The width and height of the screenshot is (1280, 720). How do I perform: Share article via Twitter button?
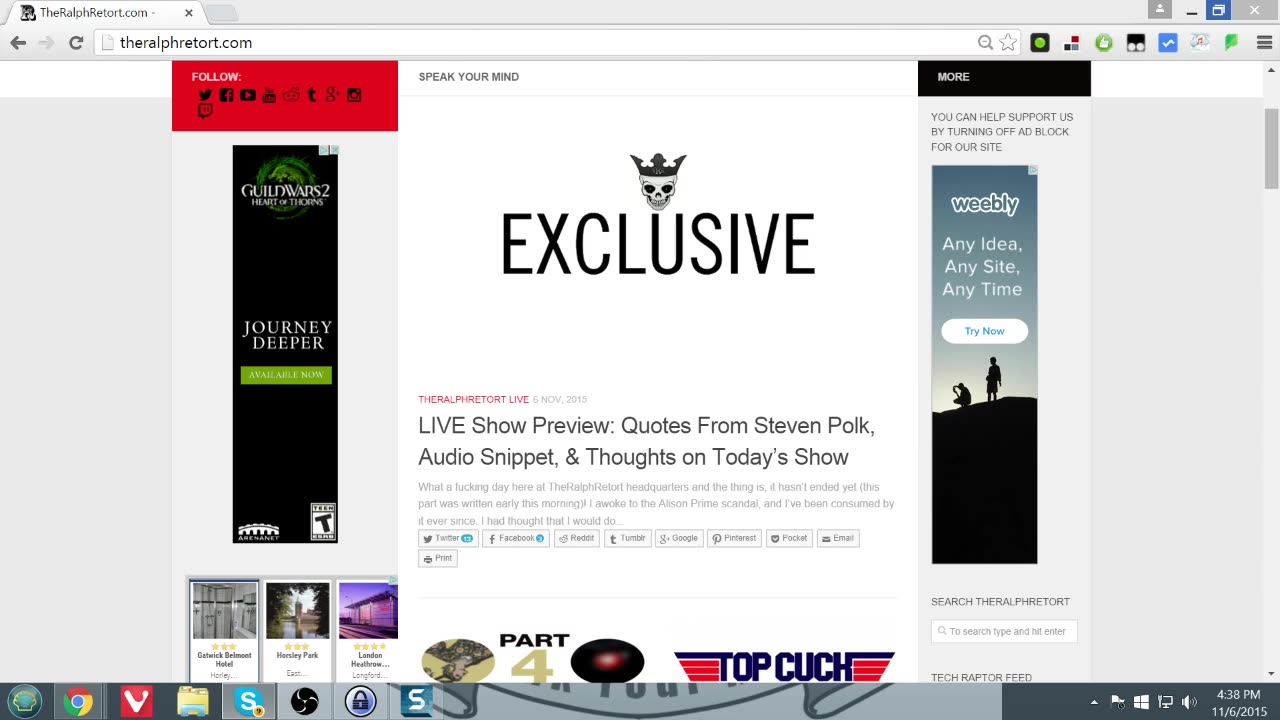448,538
